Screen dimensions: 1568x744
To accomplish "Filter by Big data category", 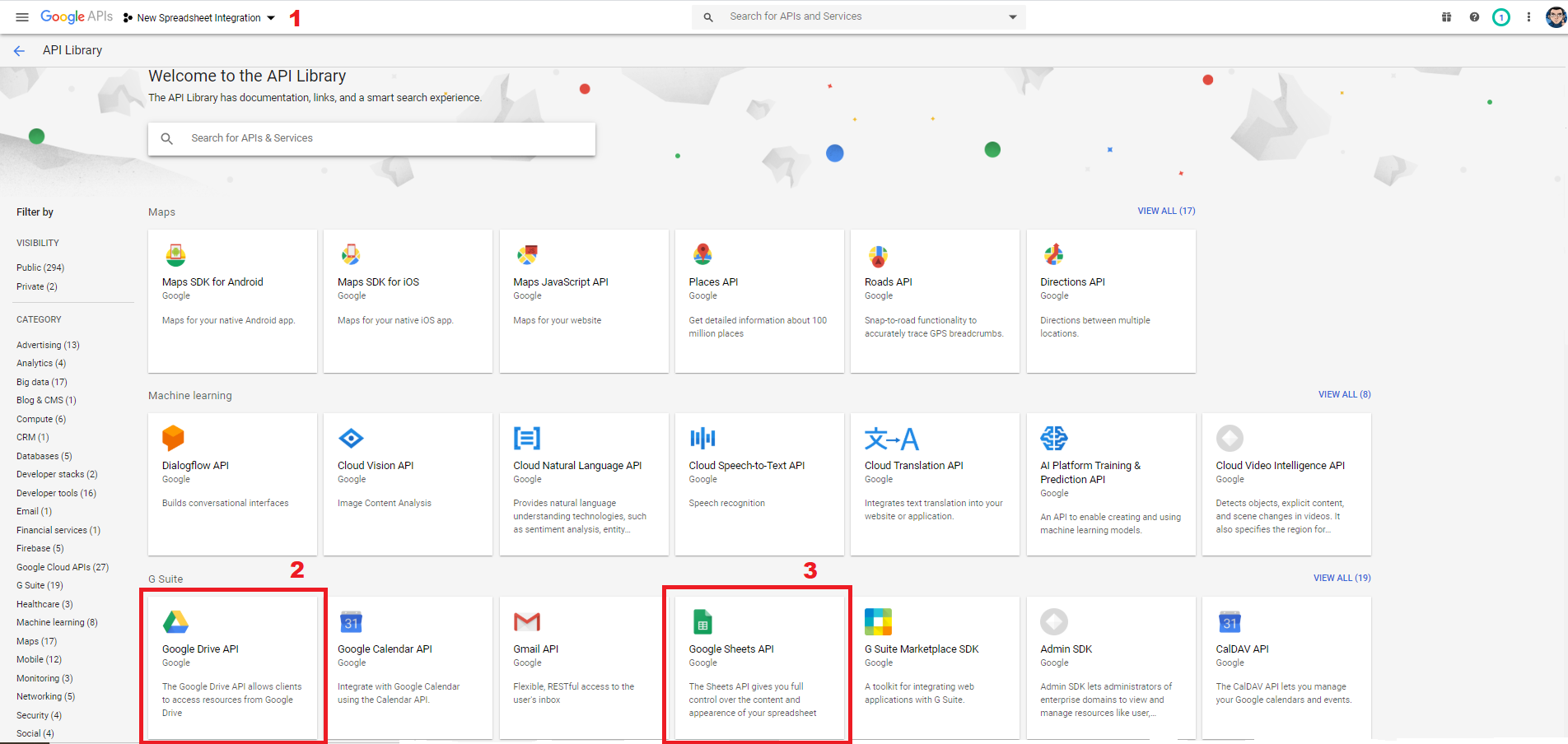I will [x=42, y=382].
